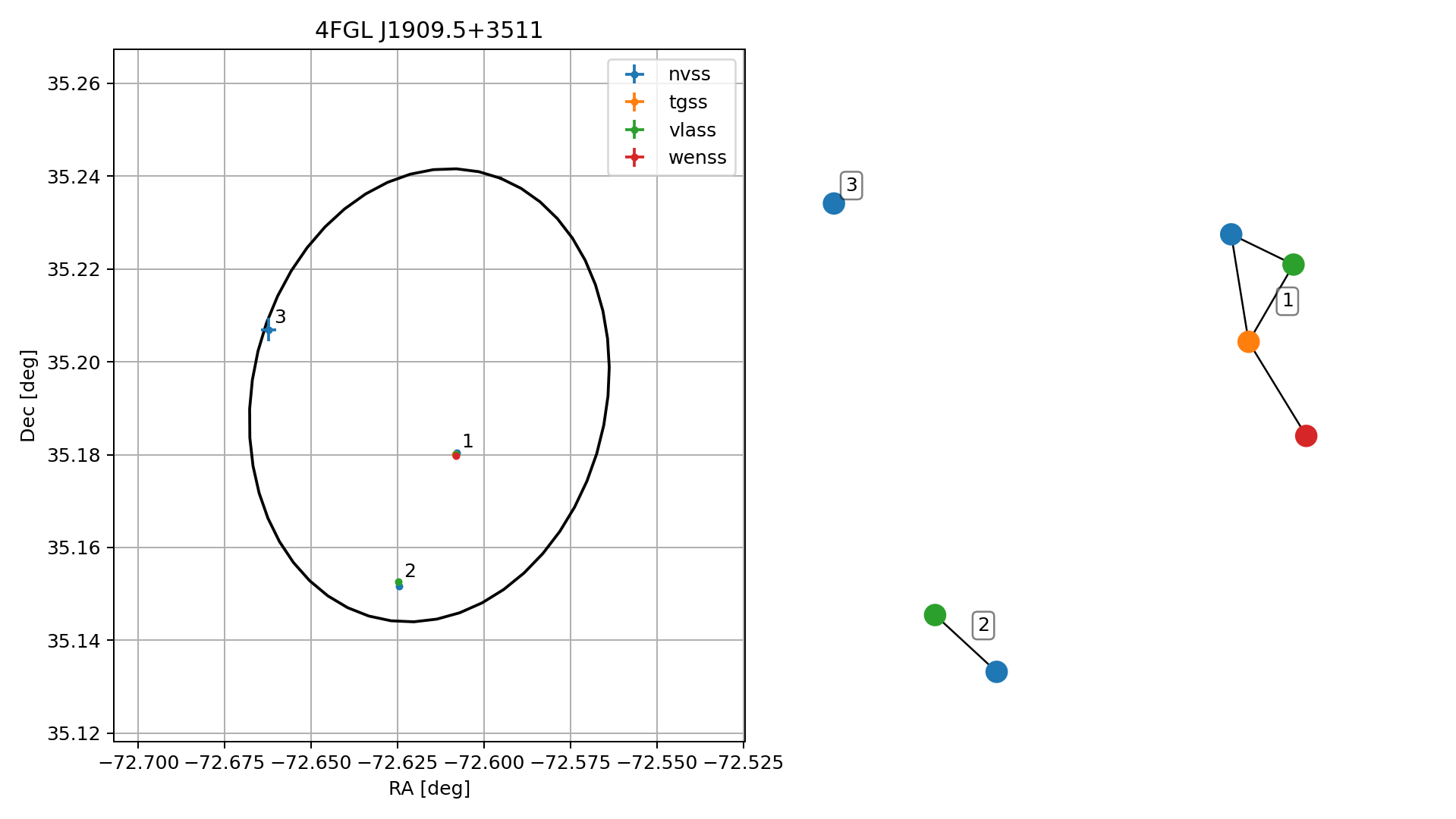
Task: Select the wenss legend entry
Action: (x=675, y=158)
